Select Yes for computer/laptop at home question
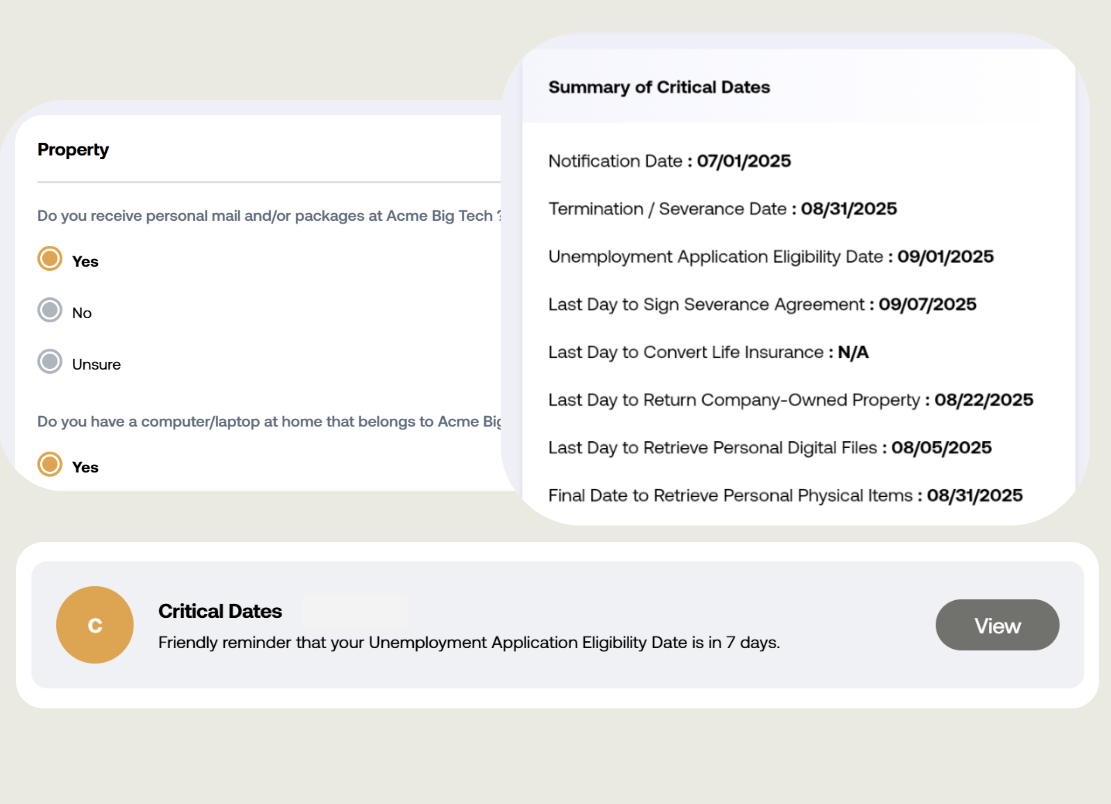Screen dimensions: 1111x804 (50, 465)
